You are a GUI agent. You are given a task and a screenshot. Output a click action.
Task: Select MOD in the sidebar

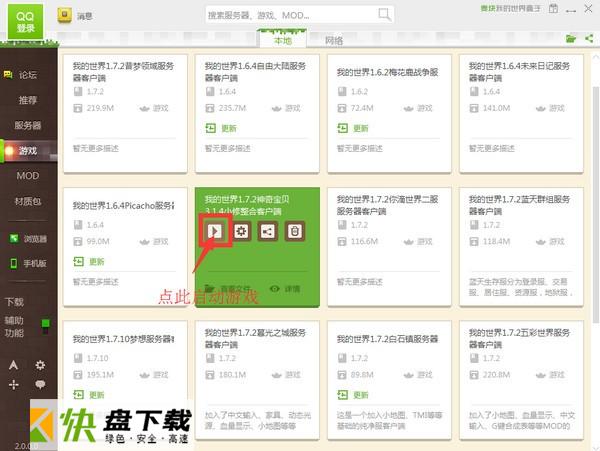click(x=28, y=176)
